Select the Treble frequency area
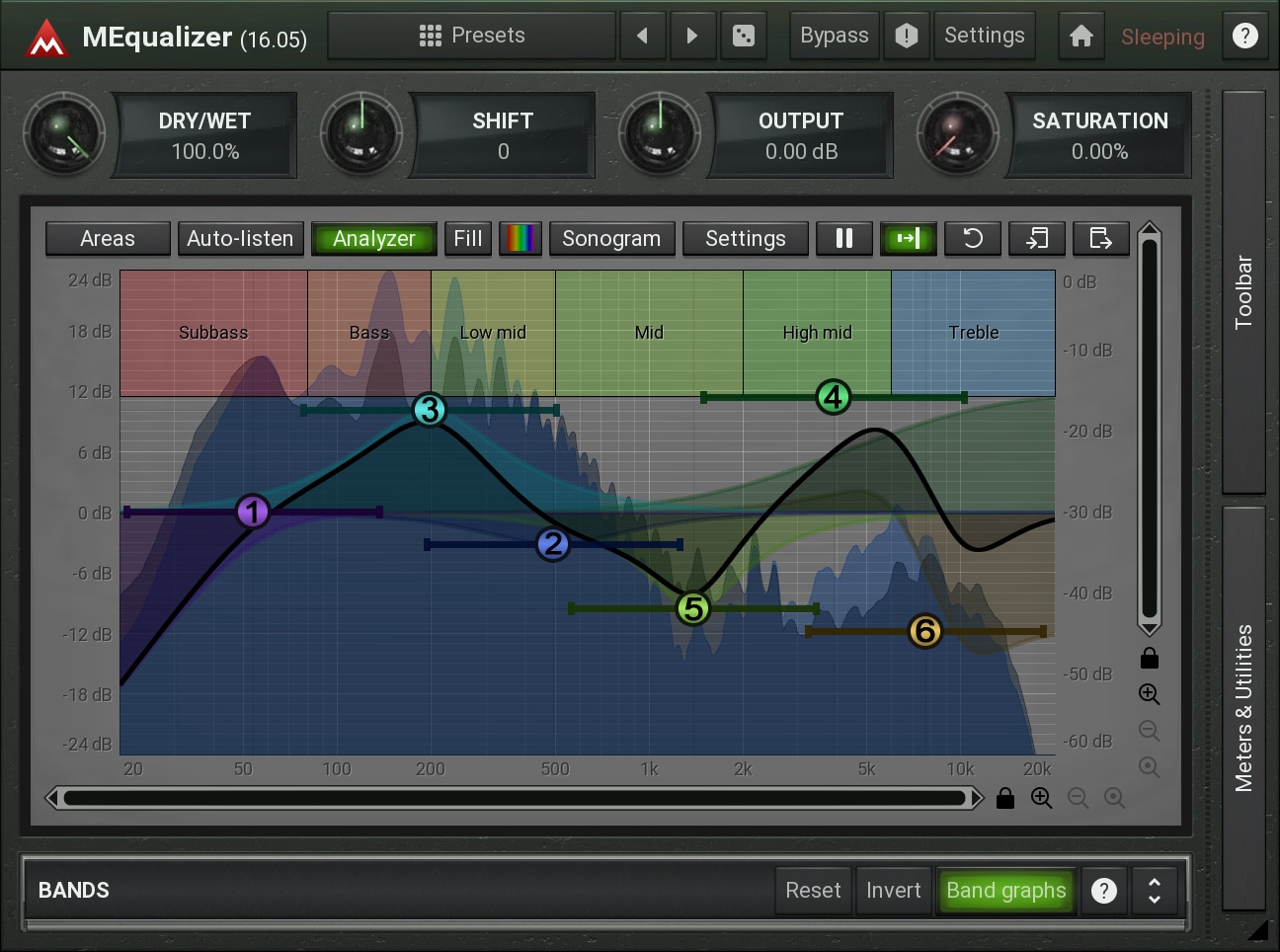1280x952 pixels. 974,333
